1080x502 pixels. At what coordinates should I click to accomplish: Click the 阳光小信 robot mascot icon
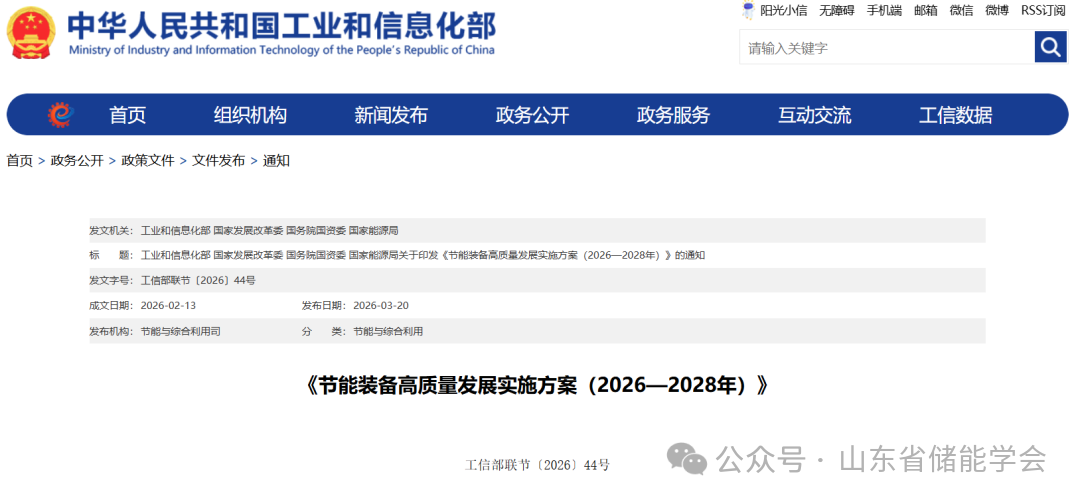tap(748, 10)
